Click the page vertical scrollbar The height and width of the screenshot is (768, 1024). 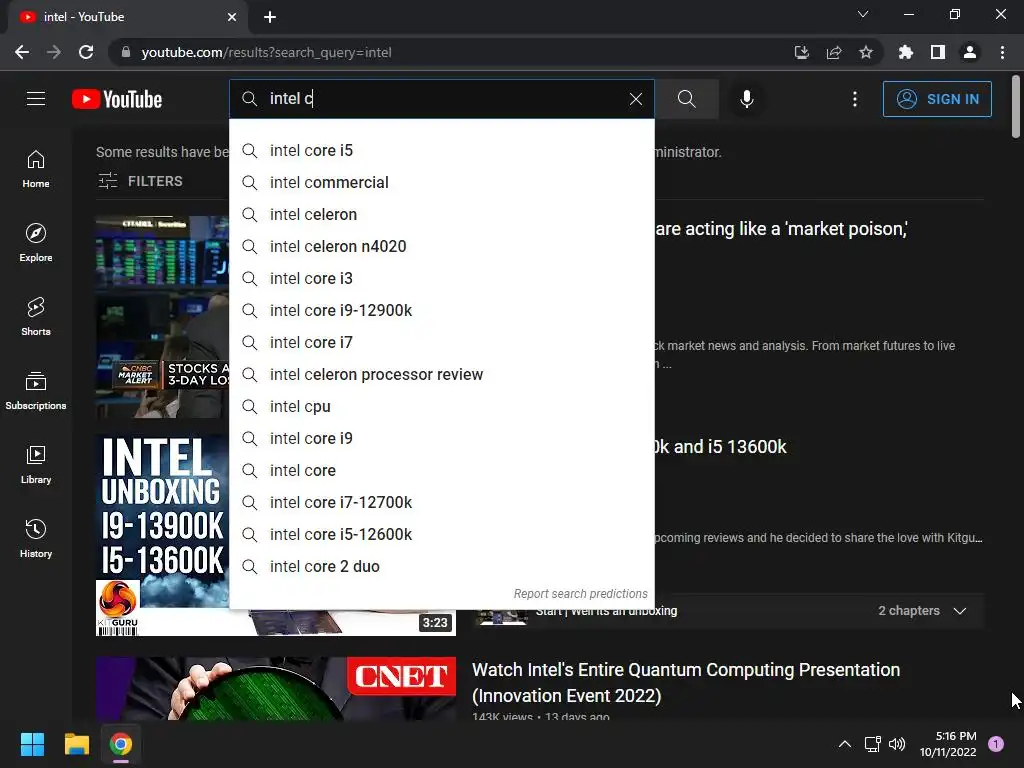coord(1016,108)
